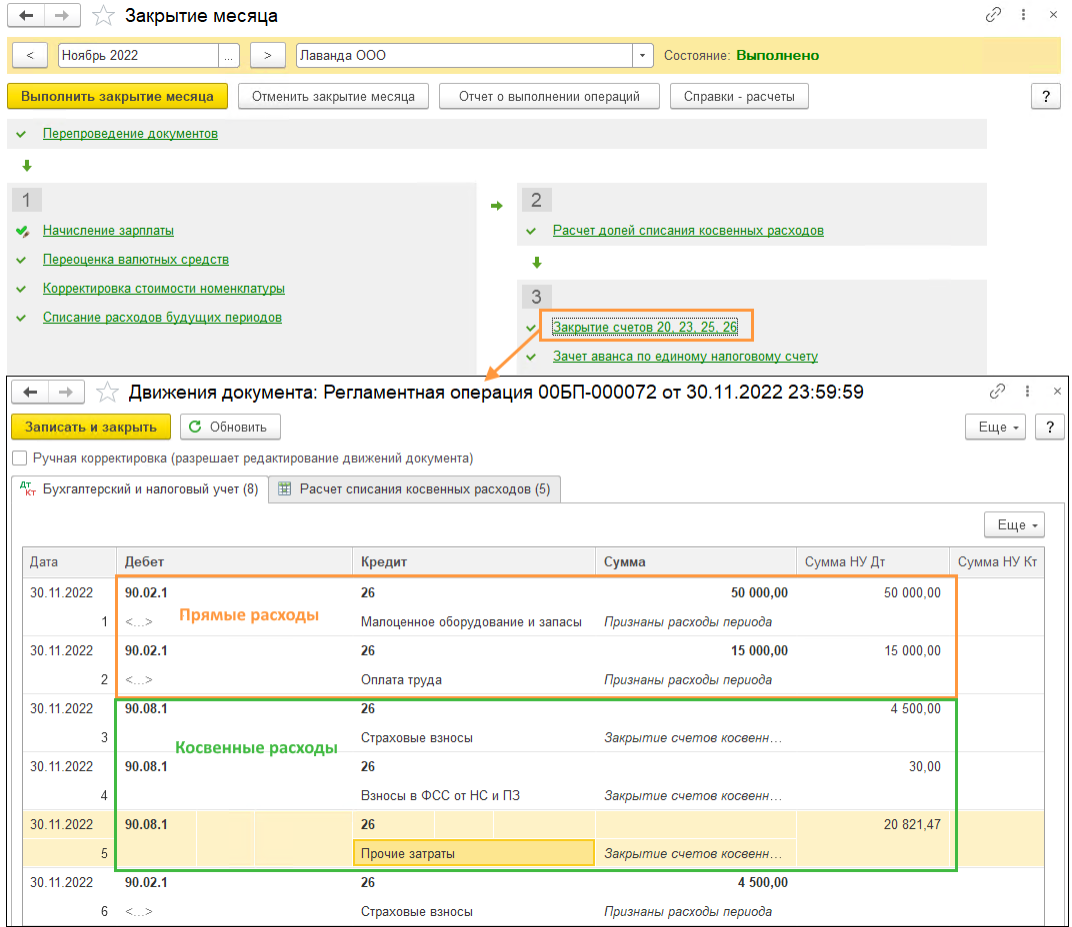
Task: Open period selector ellipsis next to Ноябрь 2022
Action: click(228, 55)
